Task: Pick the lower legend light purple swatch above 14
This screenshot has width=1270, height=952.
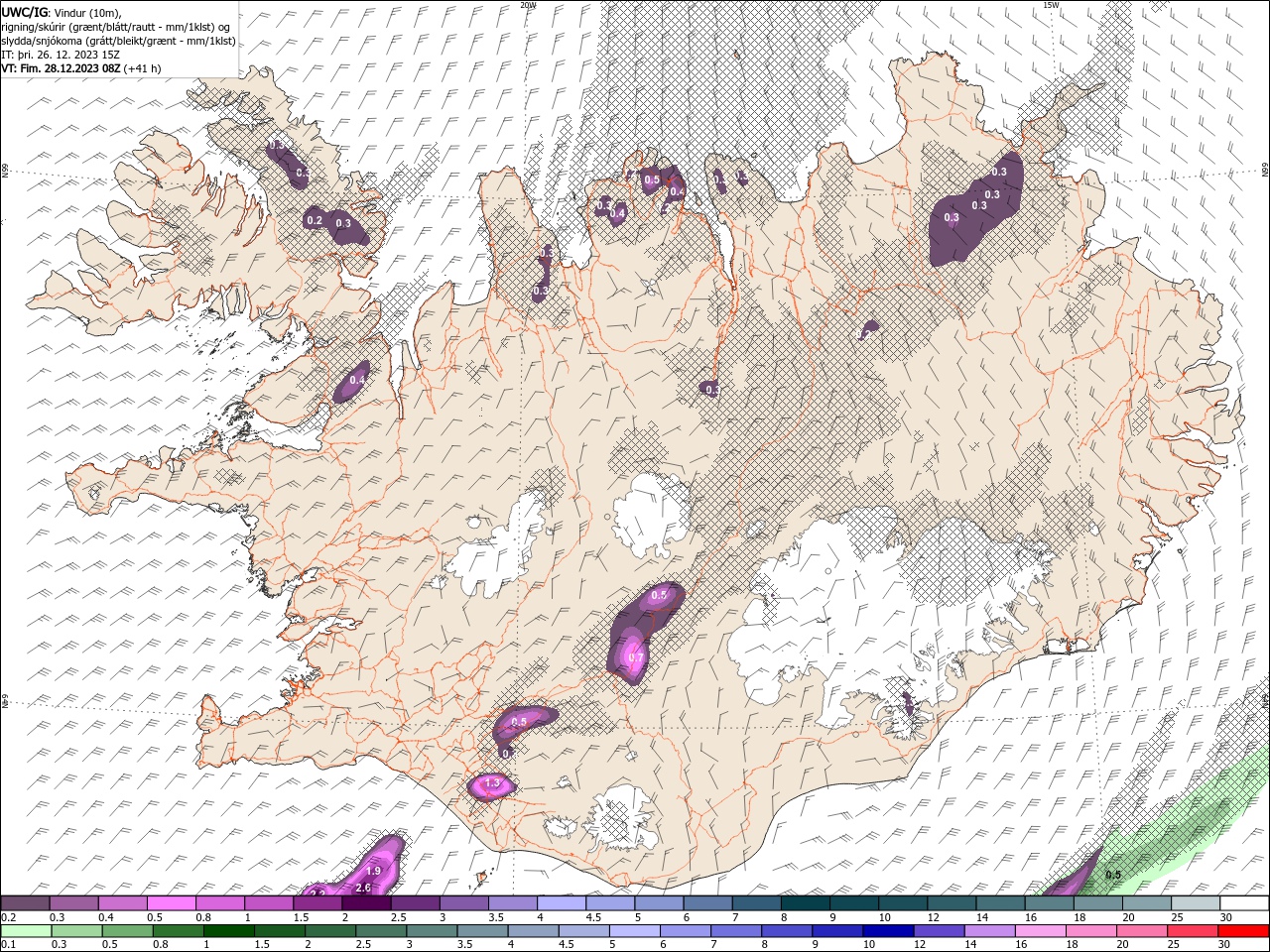Action: point(988,931)
